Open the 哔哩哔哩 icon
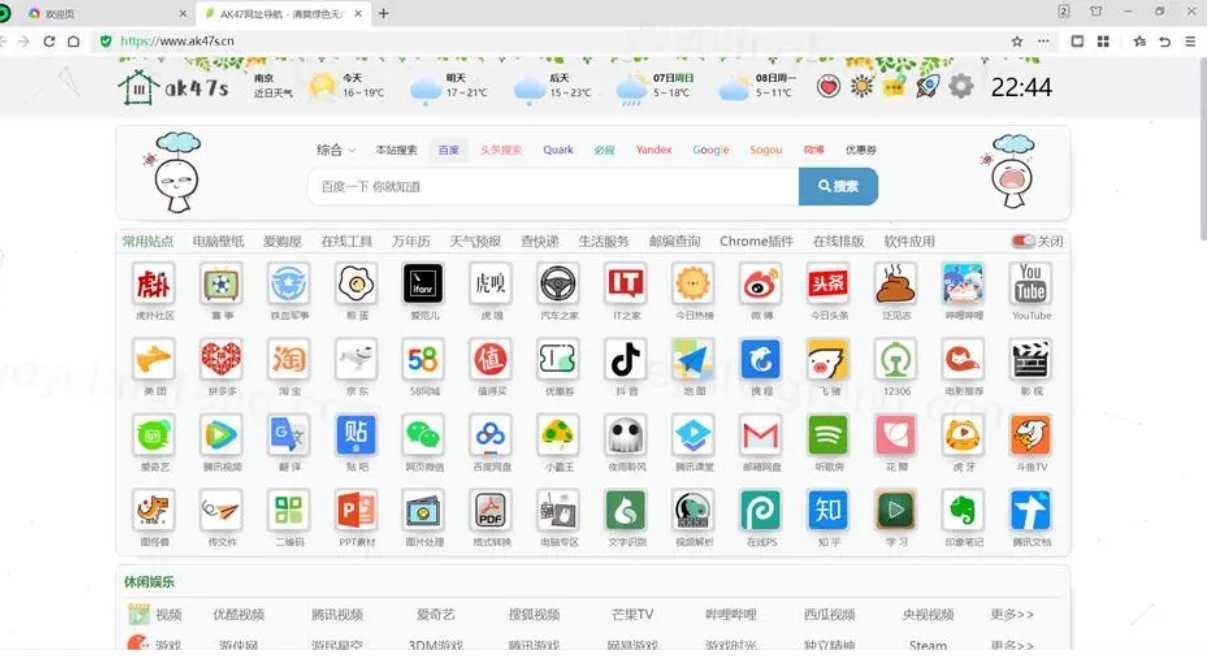 (x=963, y=284)
